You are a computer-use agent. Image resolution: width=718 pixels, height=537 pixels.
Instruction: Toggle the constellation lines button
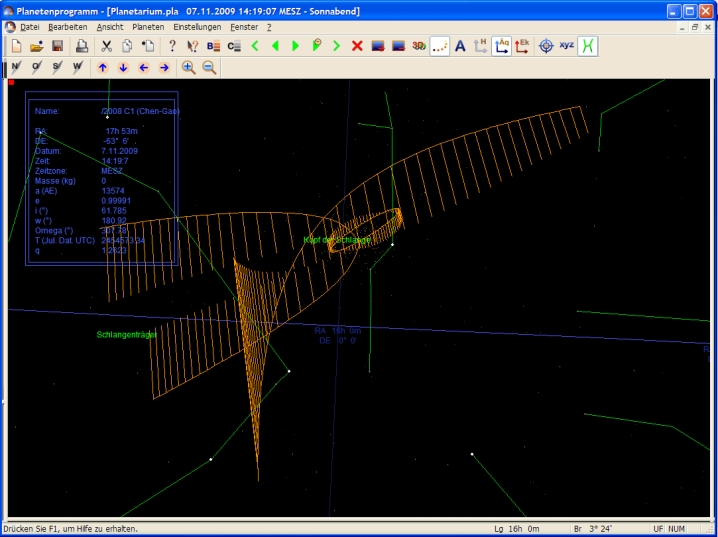pos(589,46)
